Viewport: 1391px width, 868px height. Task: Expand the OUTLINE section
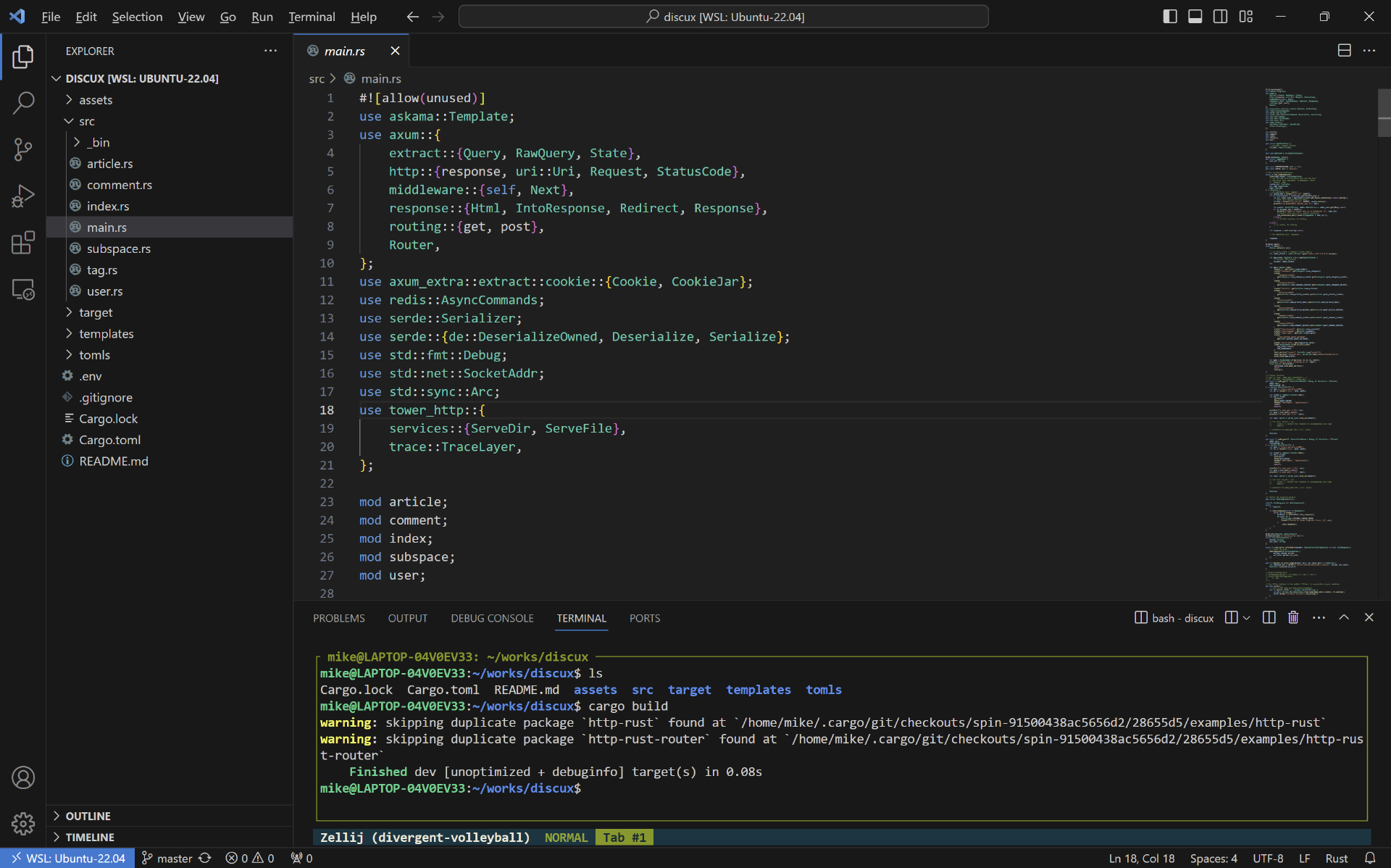(88, 816)
